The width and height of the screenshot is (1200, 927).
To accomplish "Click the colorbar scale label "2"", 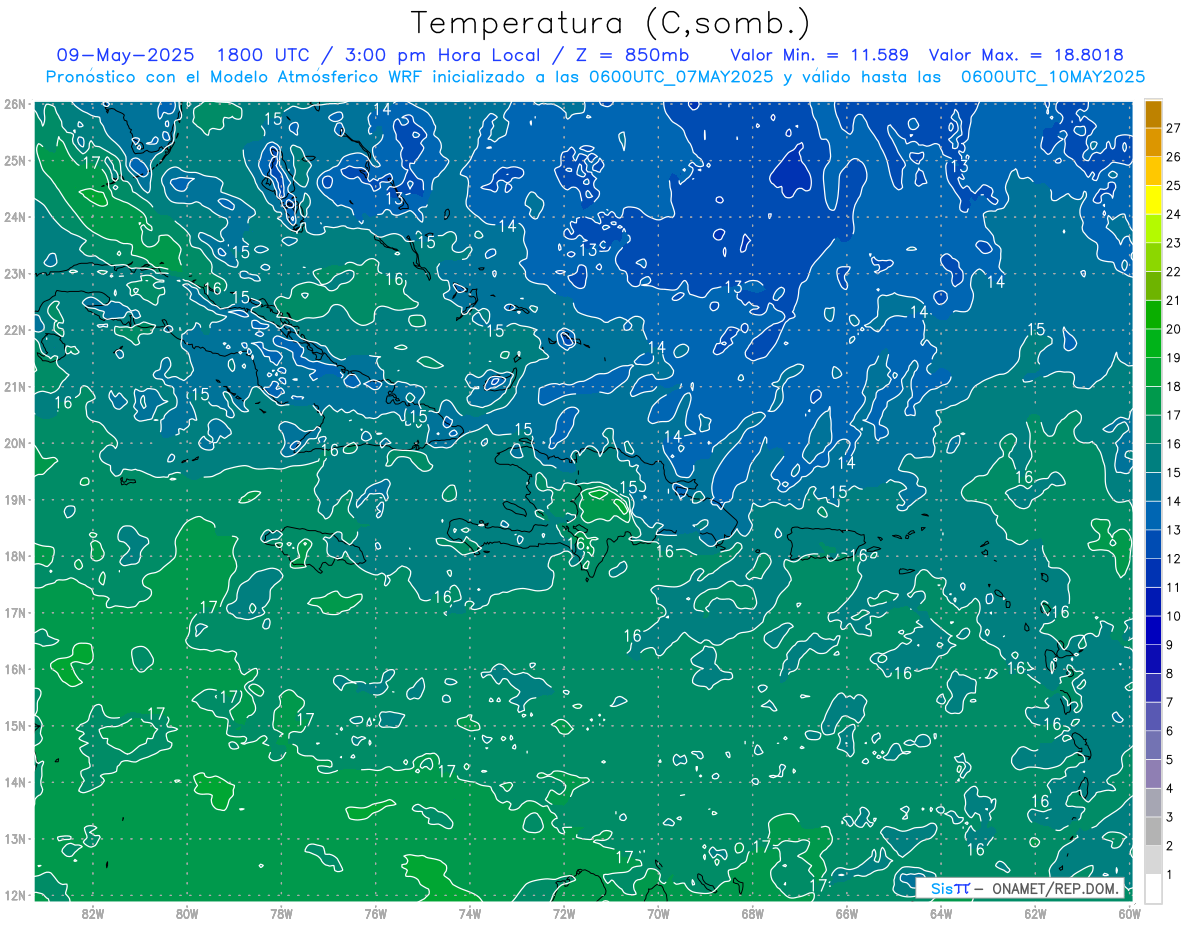I will click(x=1171, y=846).
